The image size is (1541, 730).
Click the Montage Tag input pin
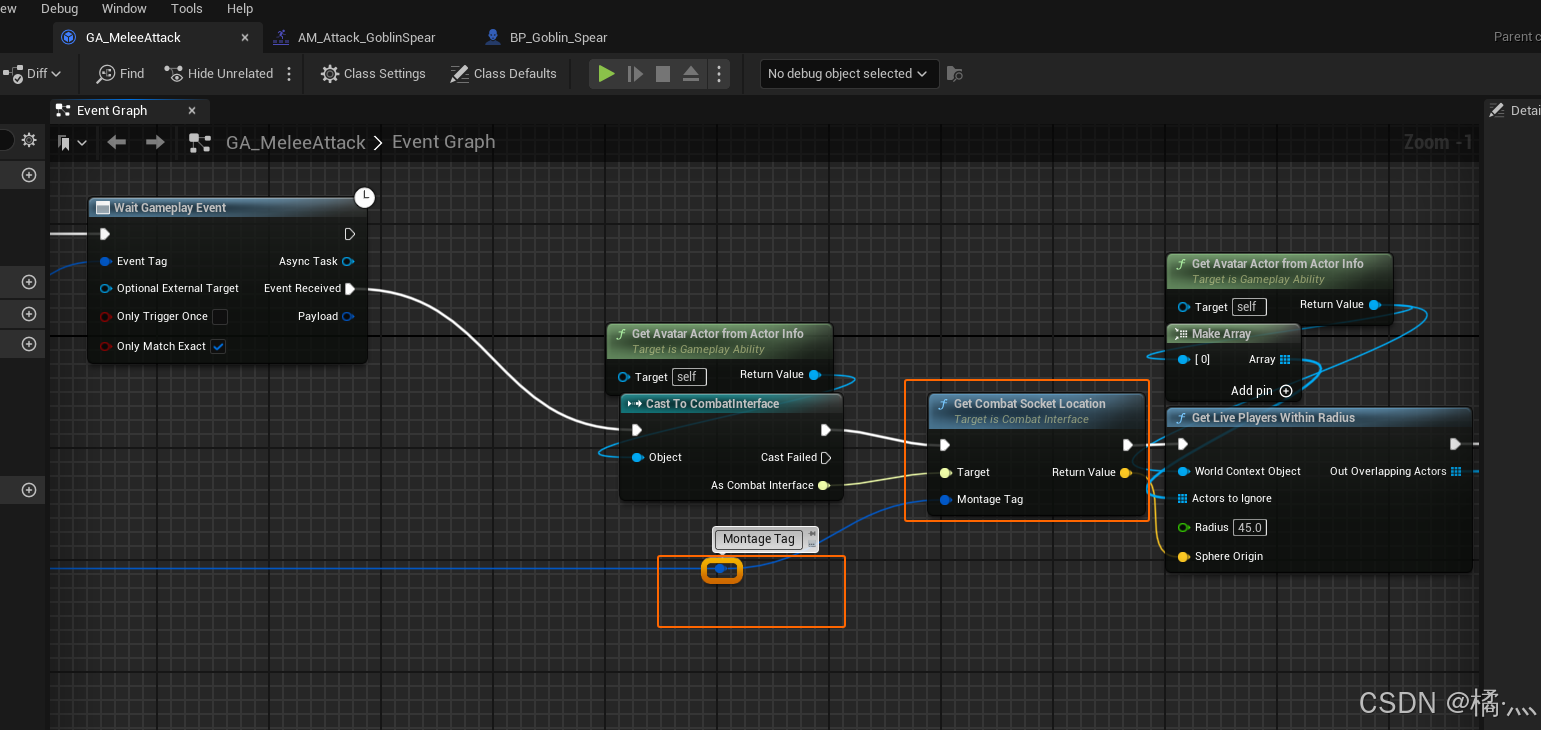pyautogui.click(x=945, y=500)
